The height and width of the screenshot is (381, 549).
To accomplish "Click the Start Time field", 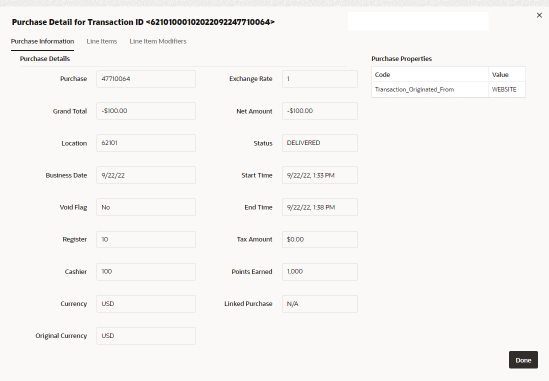I will click(320, 175).
